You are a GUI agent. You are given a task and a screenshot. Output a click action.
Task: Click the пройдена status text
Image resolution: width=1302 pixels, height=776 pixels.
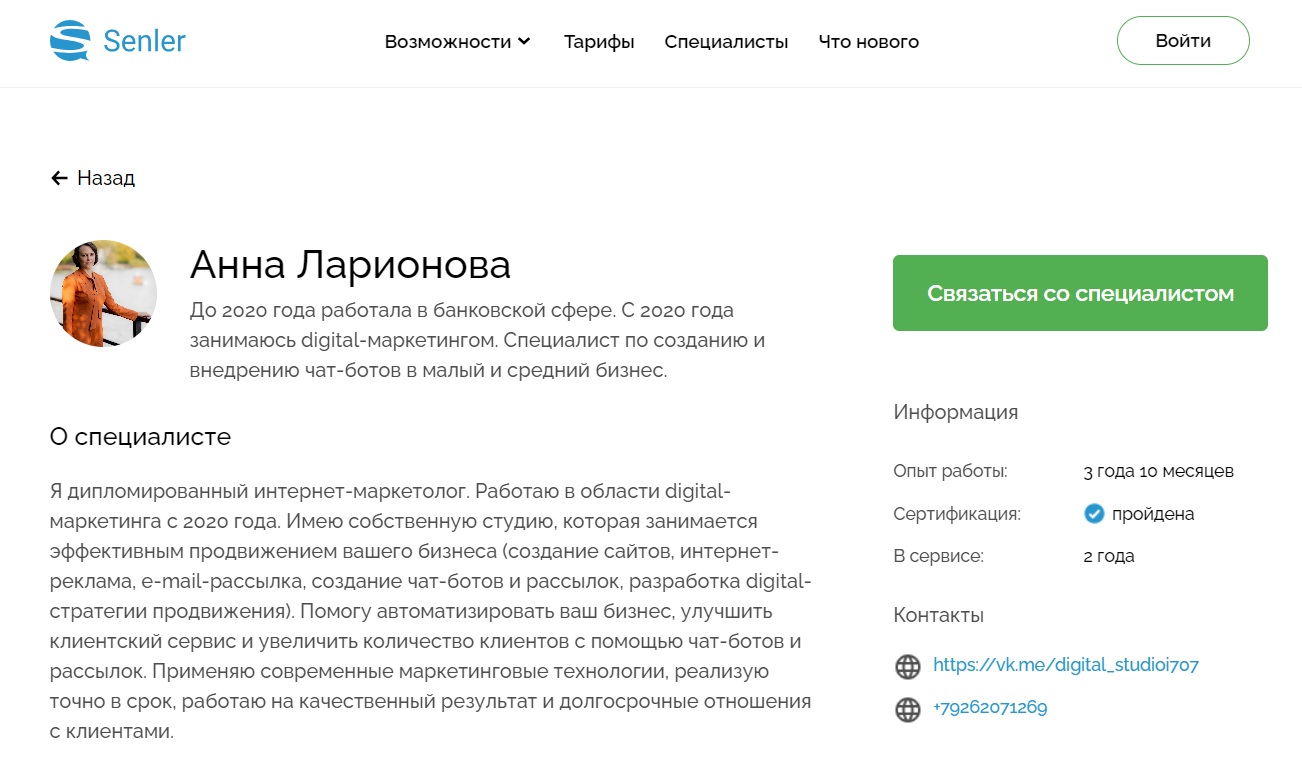click(x=1153, y=514)
